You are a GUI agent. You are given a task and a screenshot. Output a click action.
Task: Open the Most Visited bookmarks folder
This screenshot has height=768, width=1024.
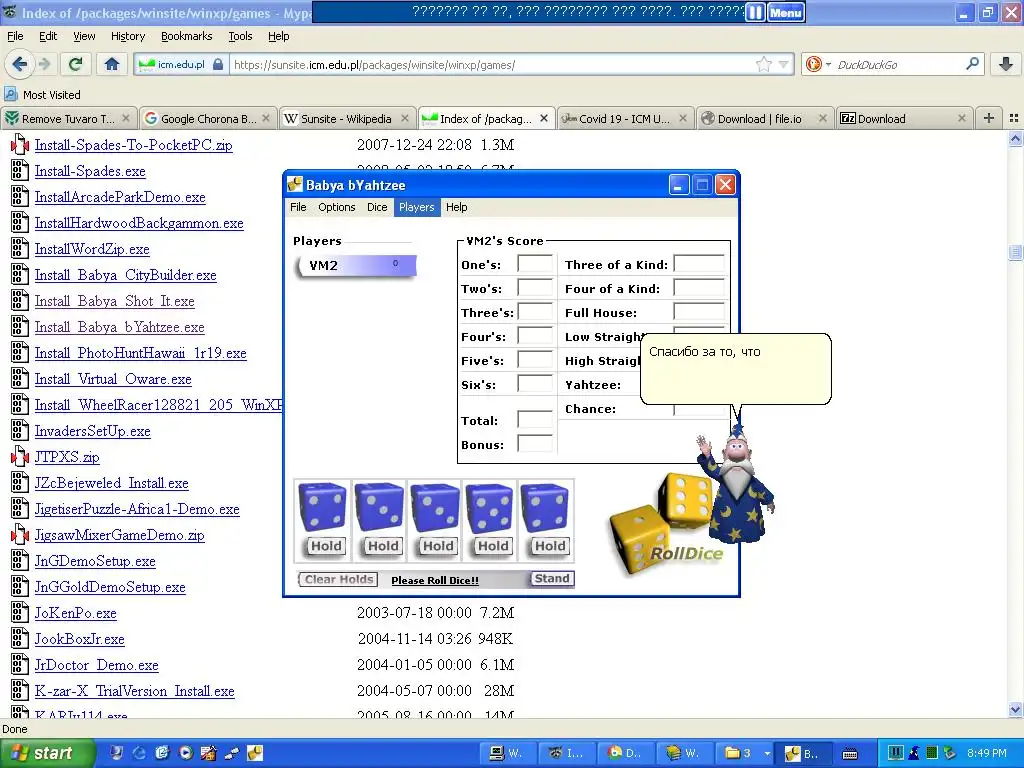(42, 95)
